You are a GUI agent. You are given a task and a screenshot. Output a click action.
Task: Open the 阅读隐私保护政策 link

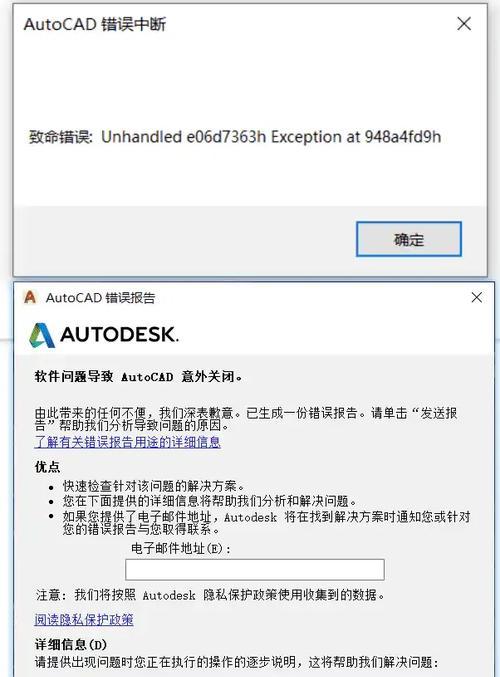coord(84,620)
